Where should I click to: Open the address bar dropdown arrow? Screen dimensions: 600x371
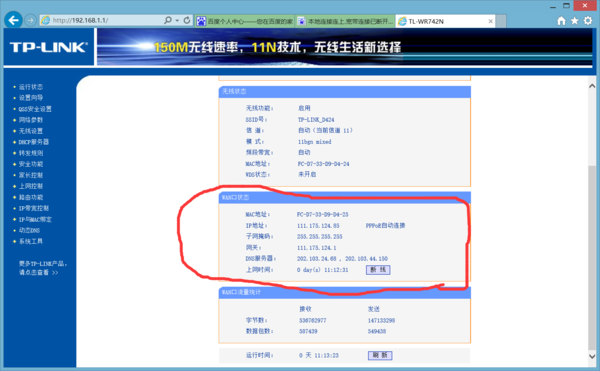(177, 20)
